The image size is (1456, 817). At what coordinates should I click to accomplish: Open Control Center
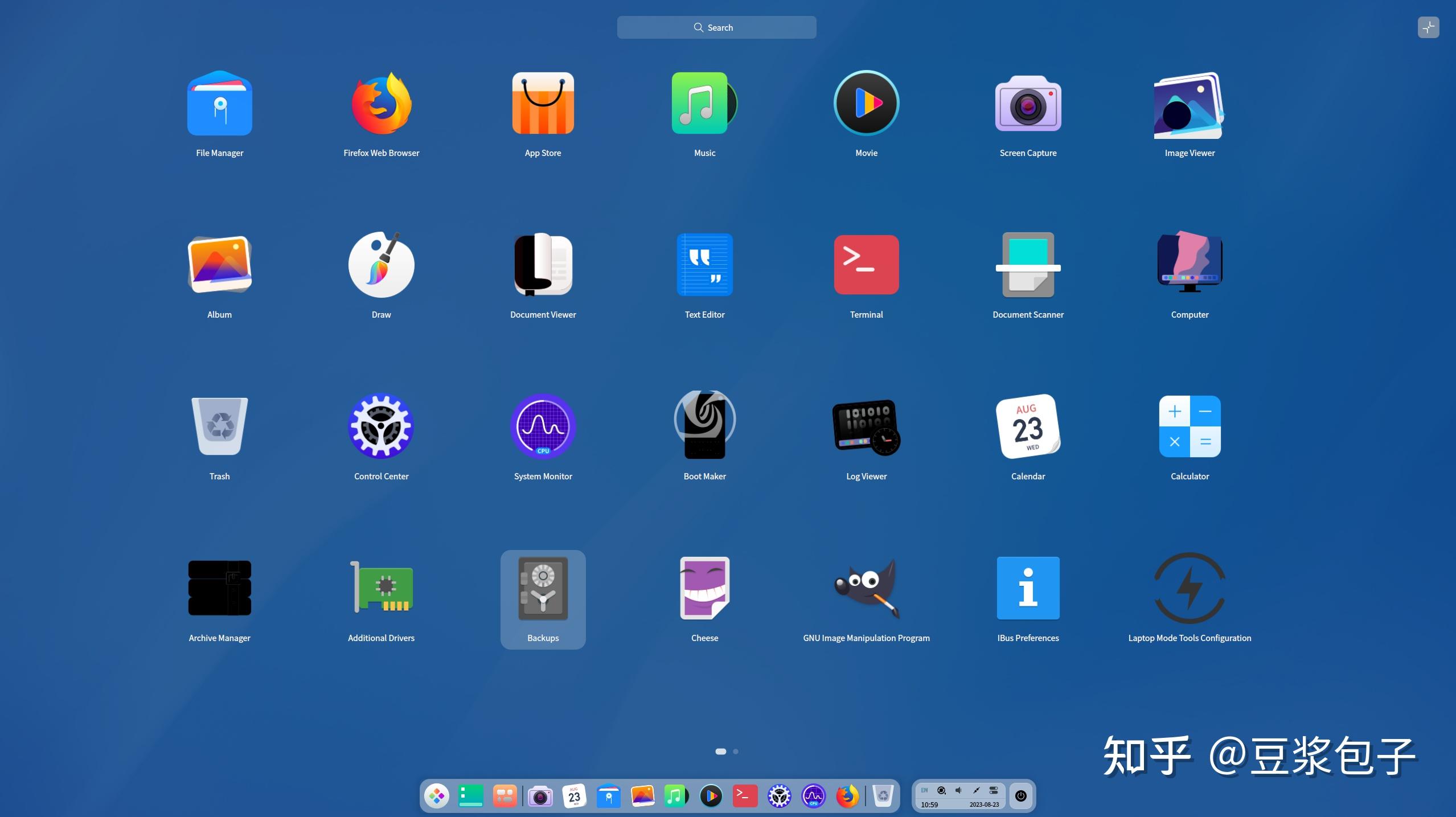(x=381, y=426)
